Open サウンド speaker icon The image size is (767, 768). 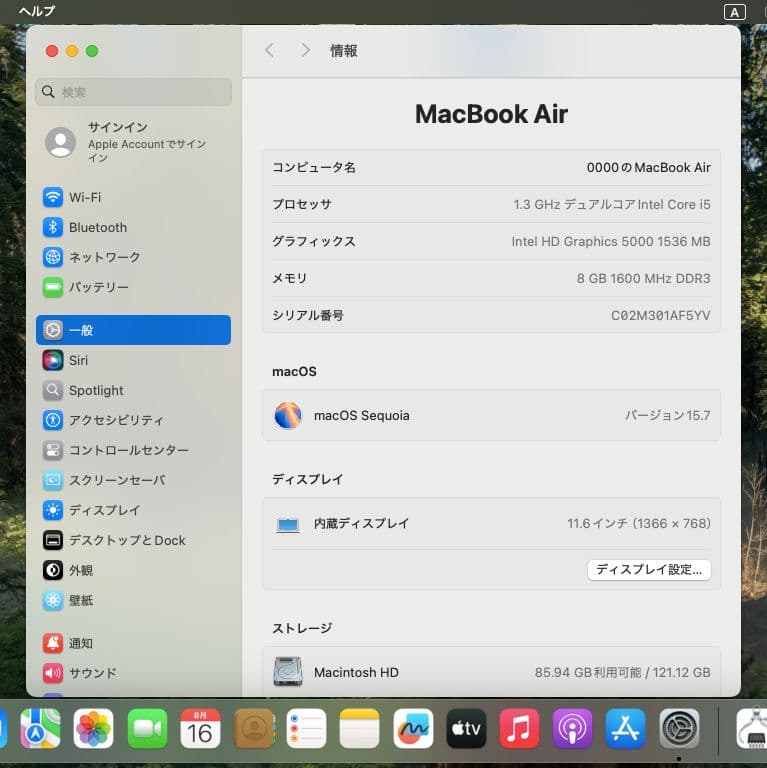coord(53,673)
